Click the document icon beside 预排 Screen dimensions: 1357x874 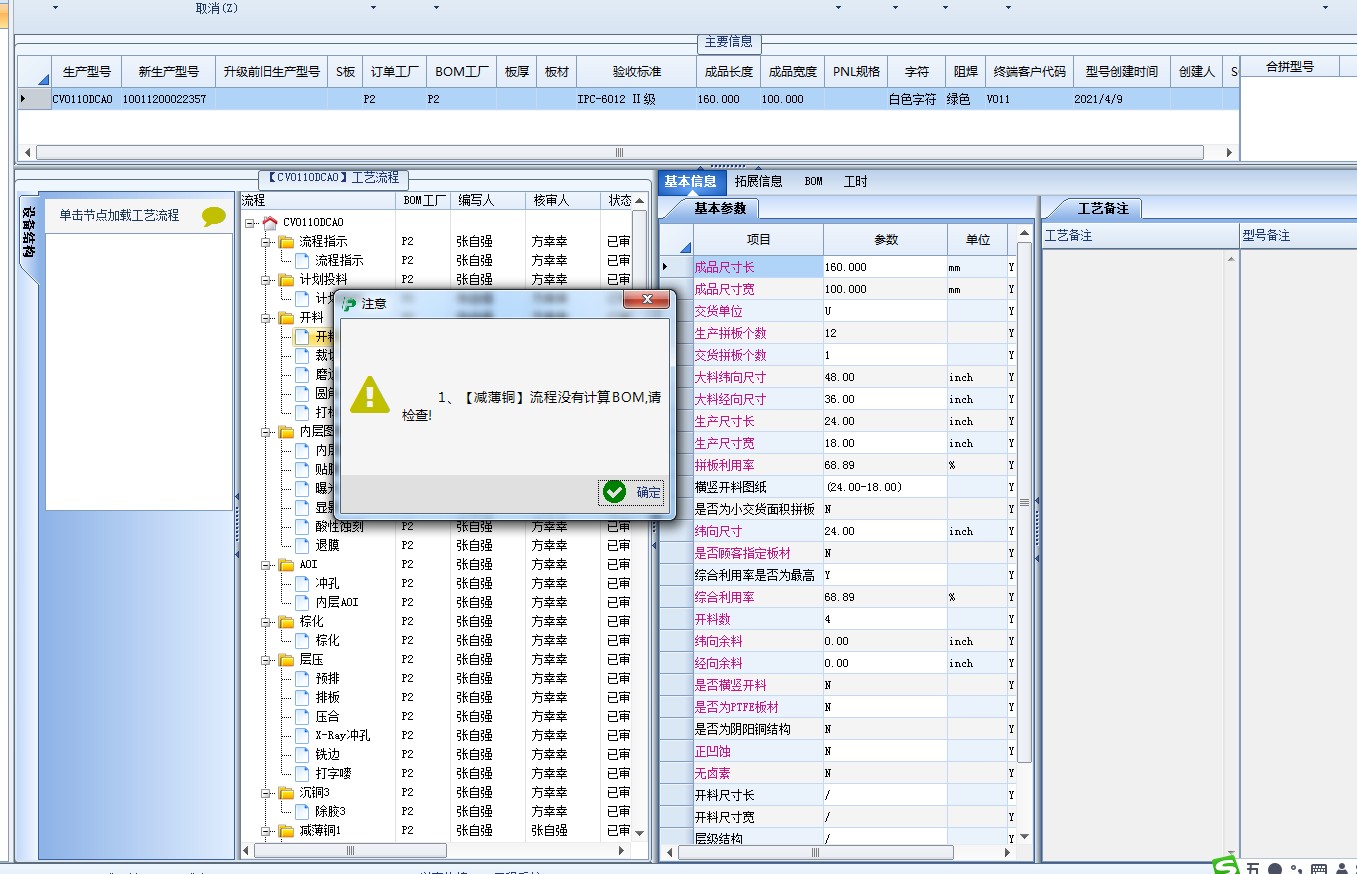click(x=303, y=678)
